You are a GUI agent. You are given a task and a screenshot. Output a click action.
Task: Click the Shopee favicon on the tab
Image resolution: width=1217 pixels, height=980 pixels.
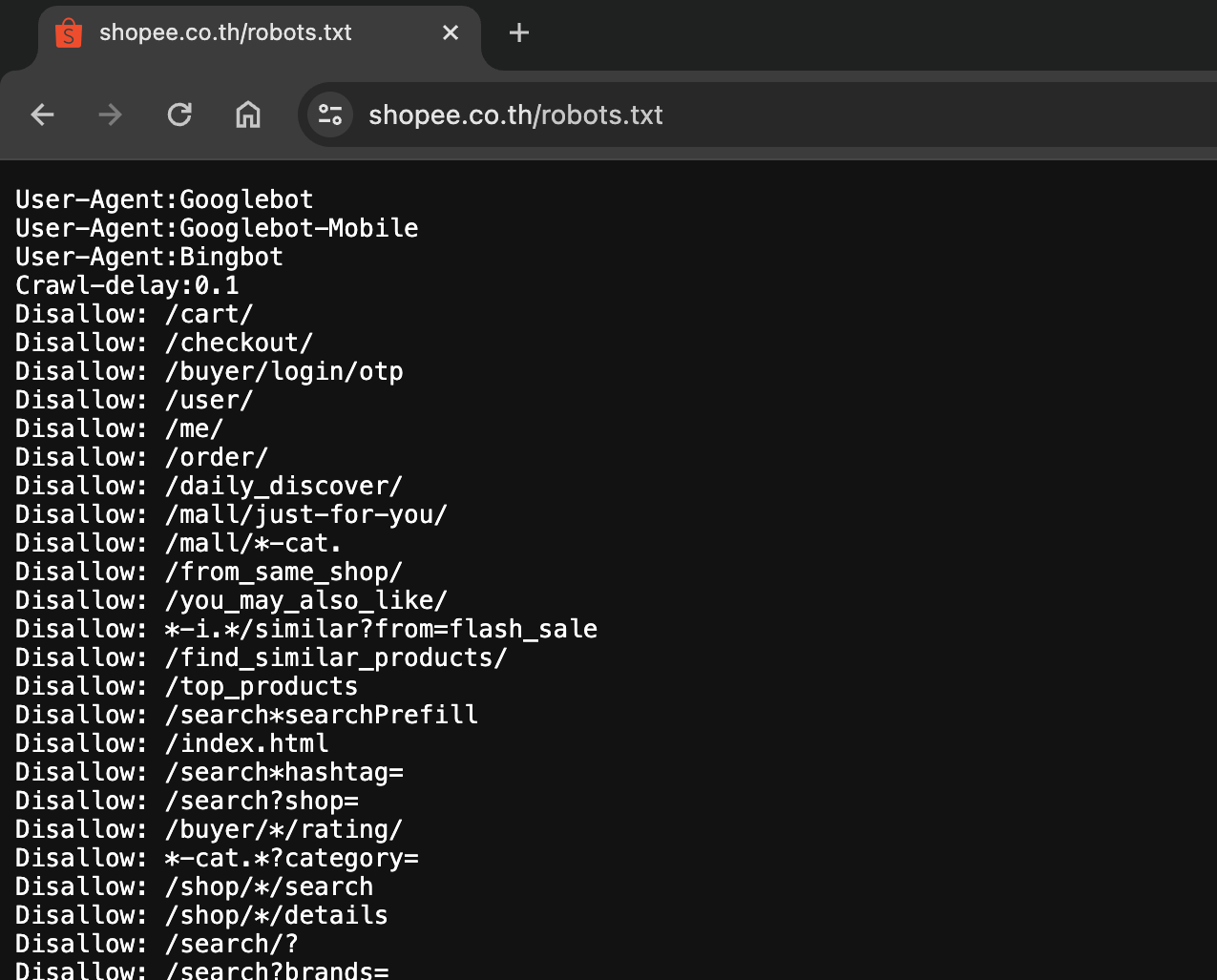click(x=69, y=32)
